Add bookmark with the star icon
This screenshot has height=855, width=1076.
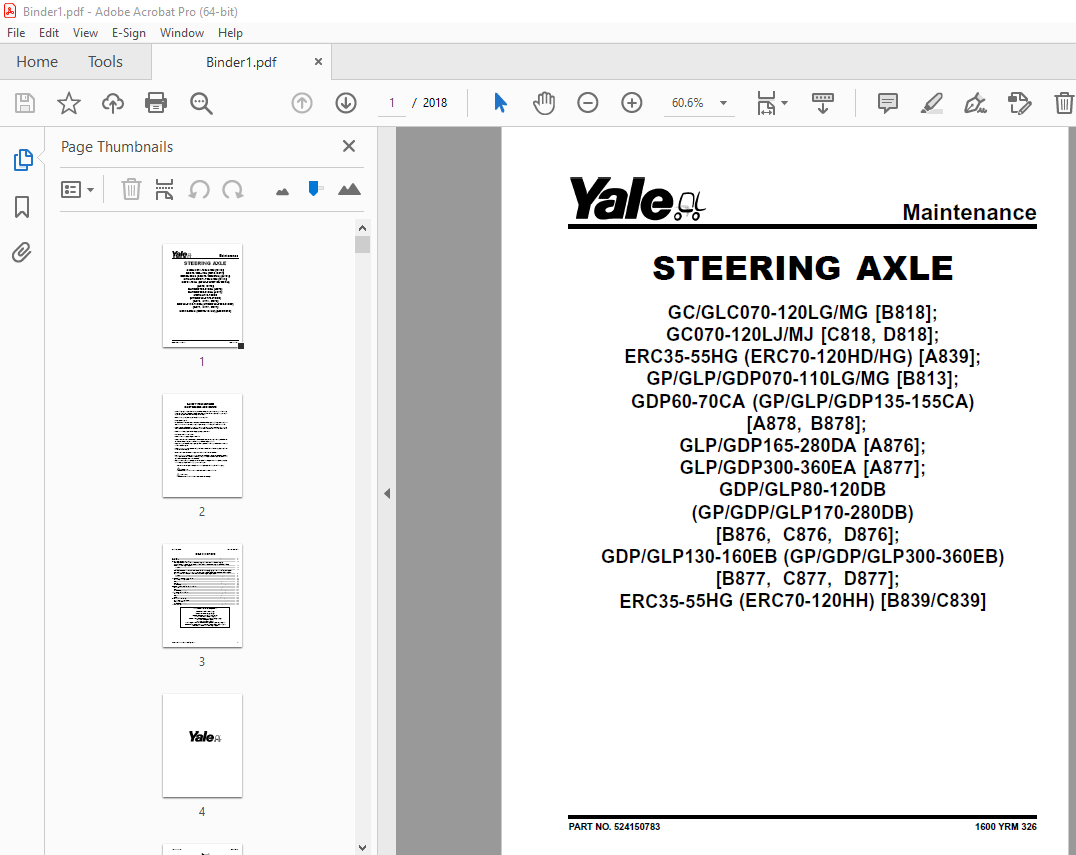pyautogui.click(x=69, y=103)
